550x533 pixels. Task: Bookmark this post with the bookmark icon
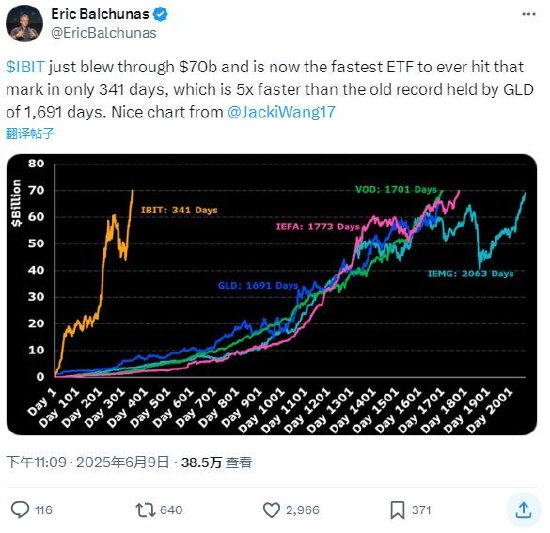(397, 510)
